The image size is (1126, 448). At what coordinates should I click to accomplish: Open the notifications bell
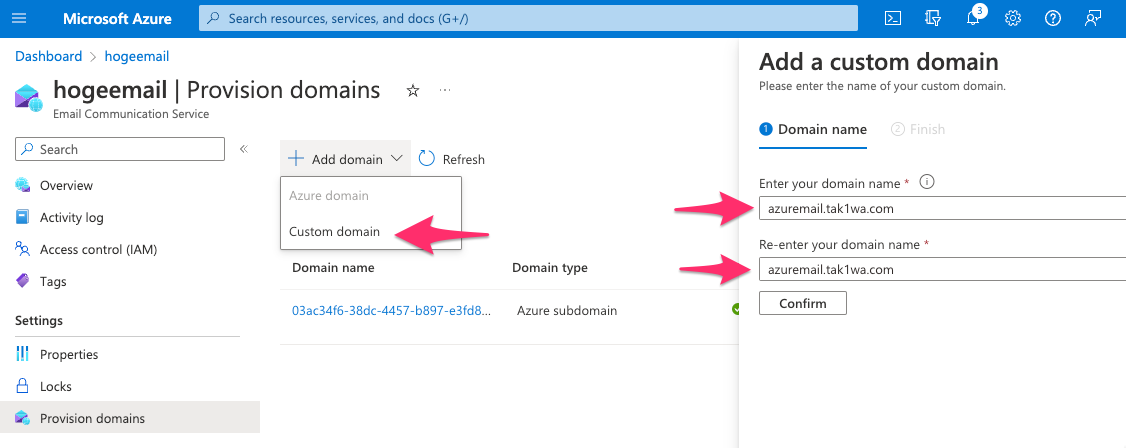coord(973,19)
